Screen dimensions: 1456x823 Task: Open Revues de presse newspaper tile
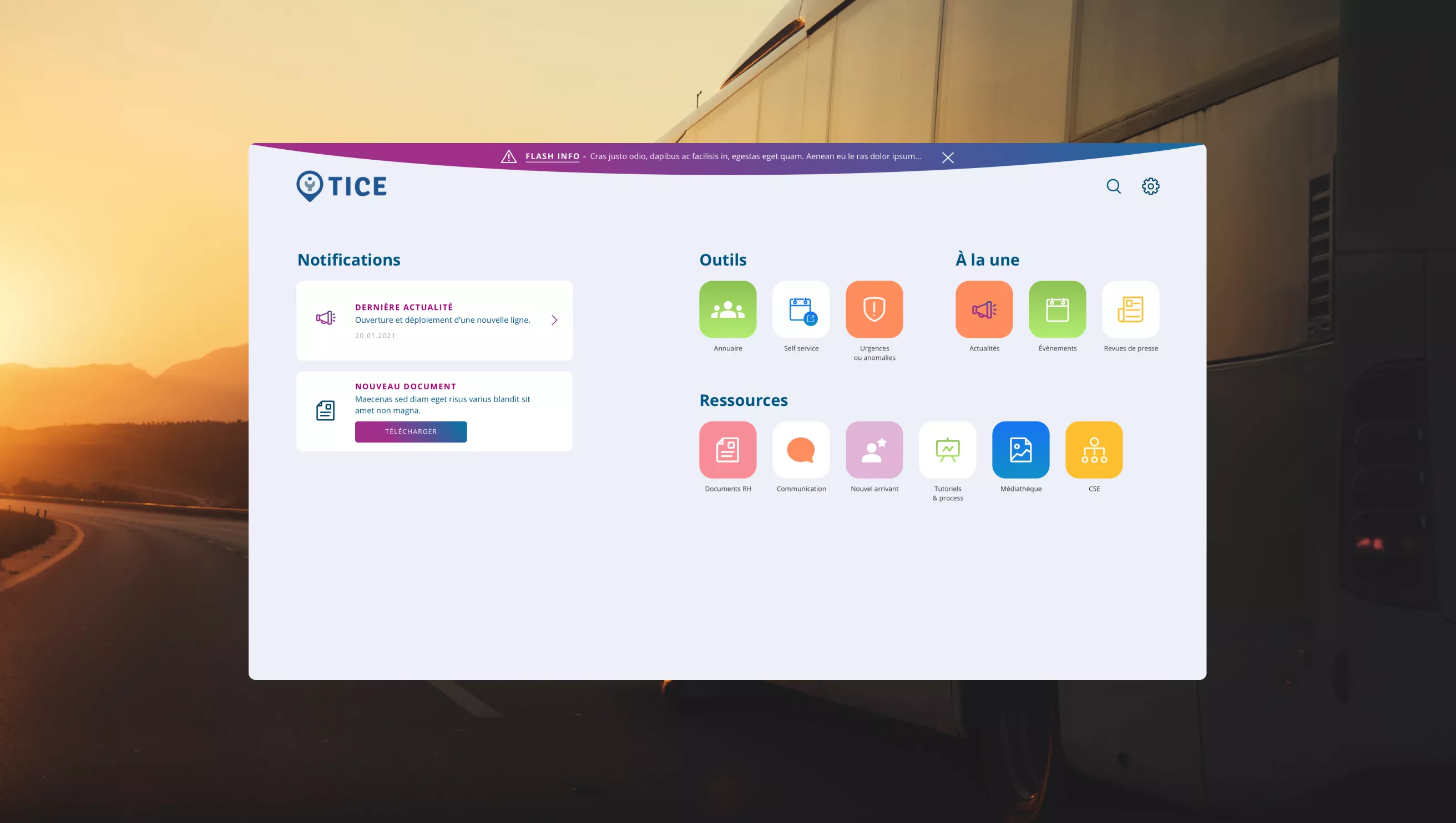[1130, 309]
